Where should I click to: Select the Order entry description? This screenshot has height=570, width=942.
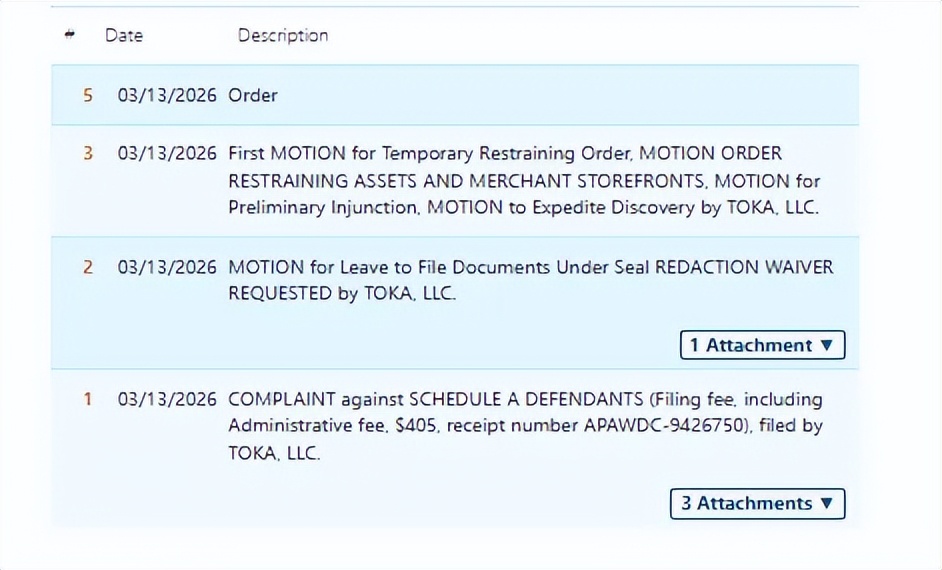pyautogui.click(x=253, y=95)
